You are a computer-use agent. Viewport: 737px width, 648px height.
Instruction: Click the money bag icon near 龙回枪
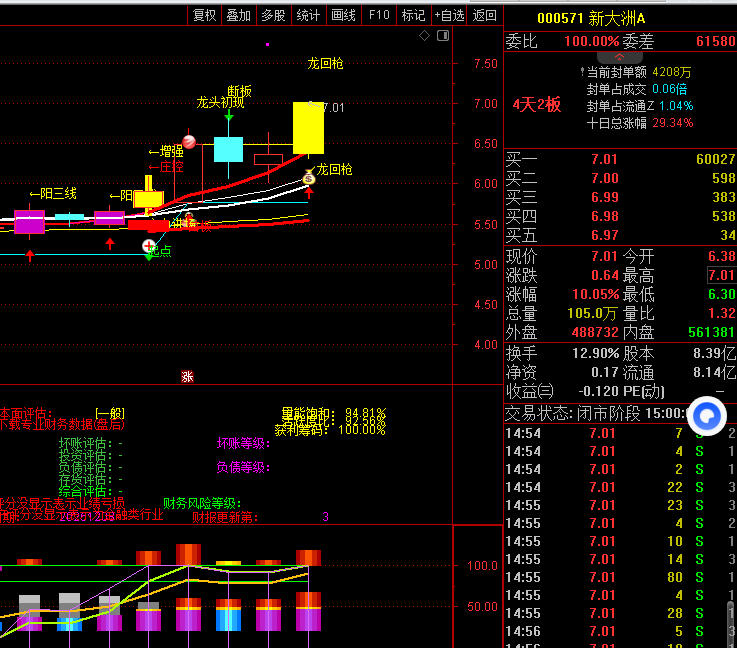309,178
